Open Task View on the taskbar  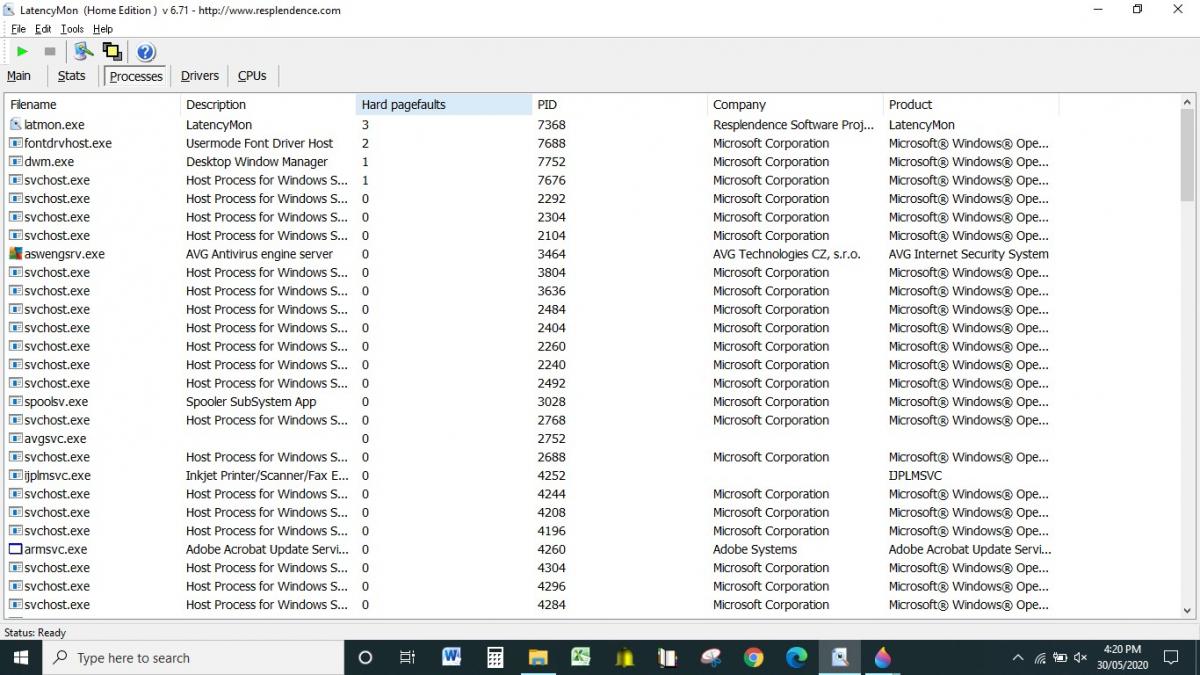pos(407,657)
